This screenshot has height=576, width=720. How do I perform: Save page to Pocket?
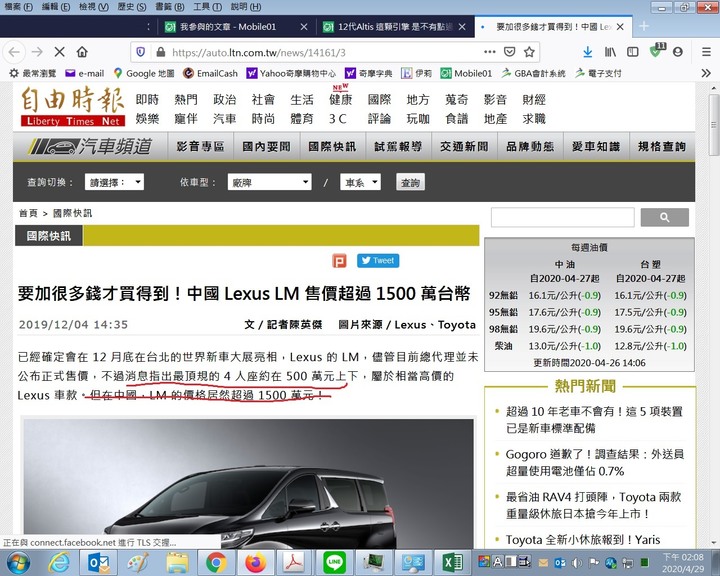[510, 52]
